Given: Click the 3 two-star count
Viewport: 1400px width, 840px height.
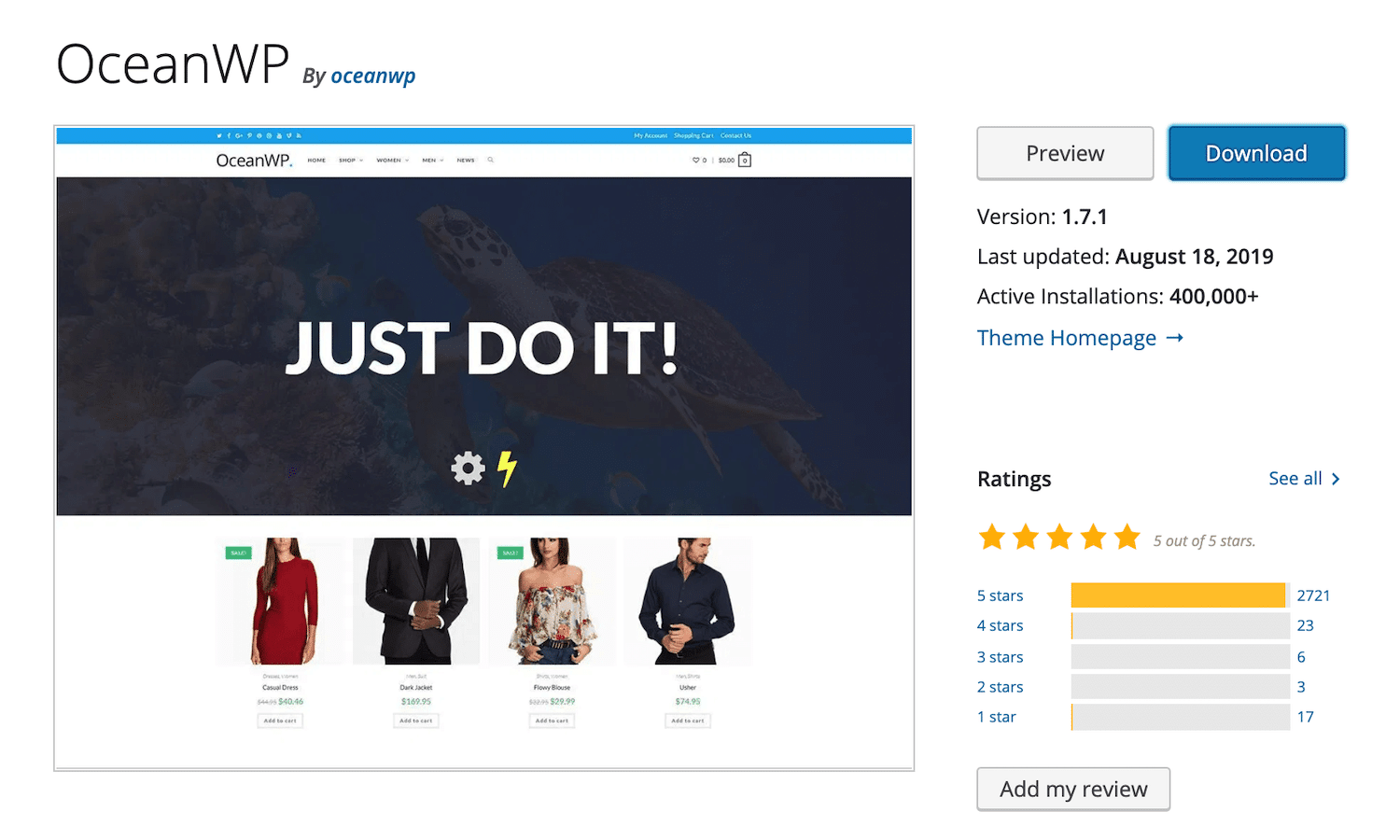Looking at the screenshot, I should [x=1301, y=687].
